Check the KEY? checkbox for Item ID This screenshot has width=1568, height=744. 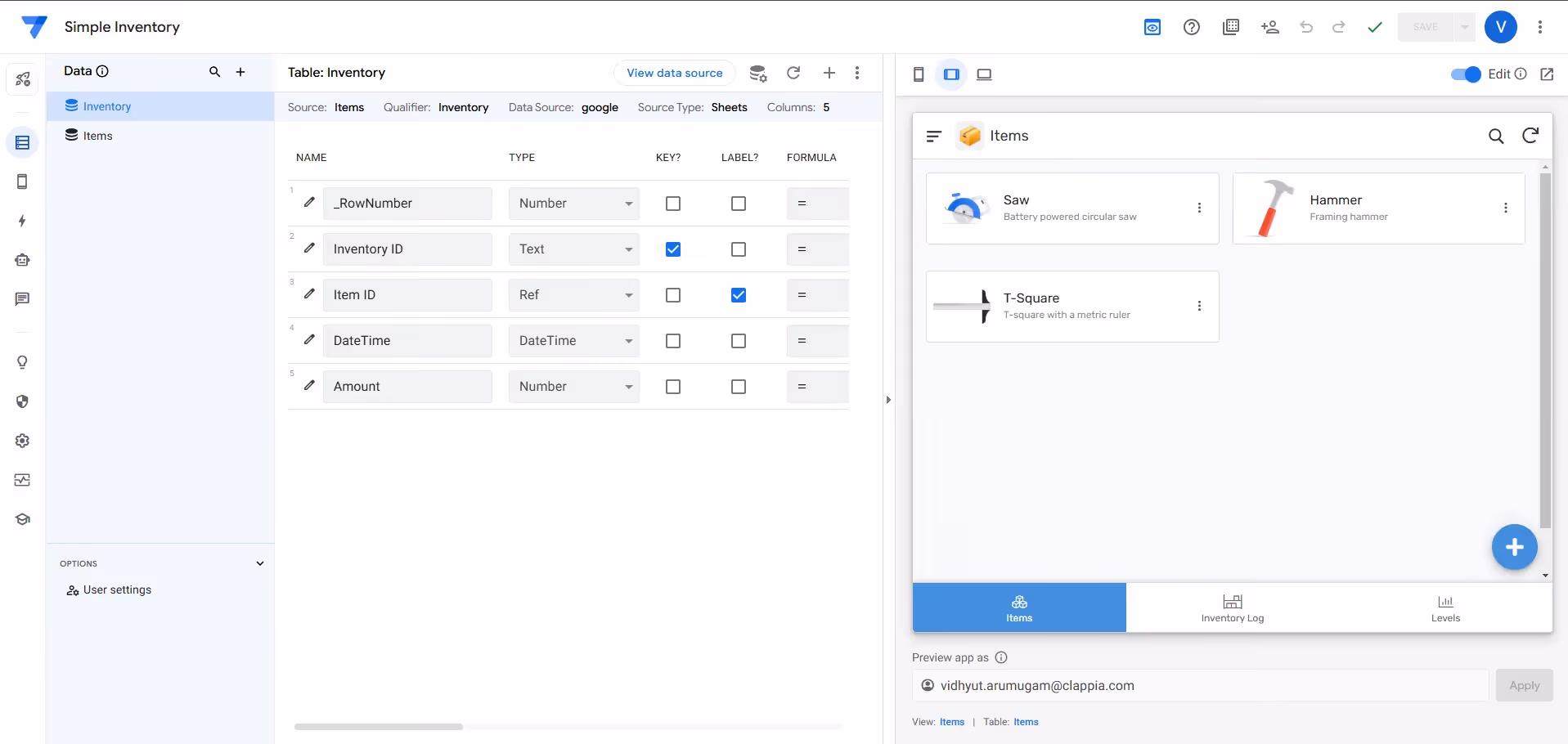[672, 295]
